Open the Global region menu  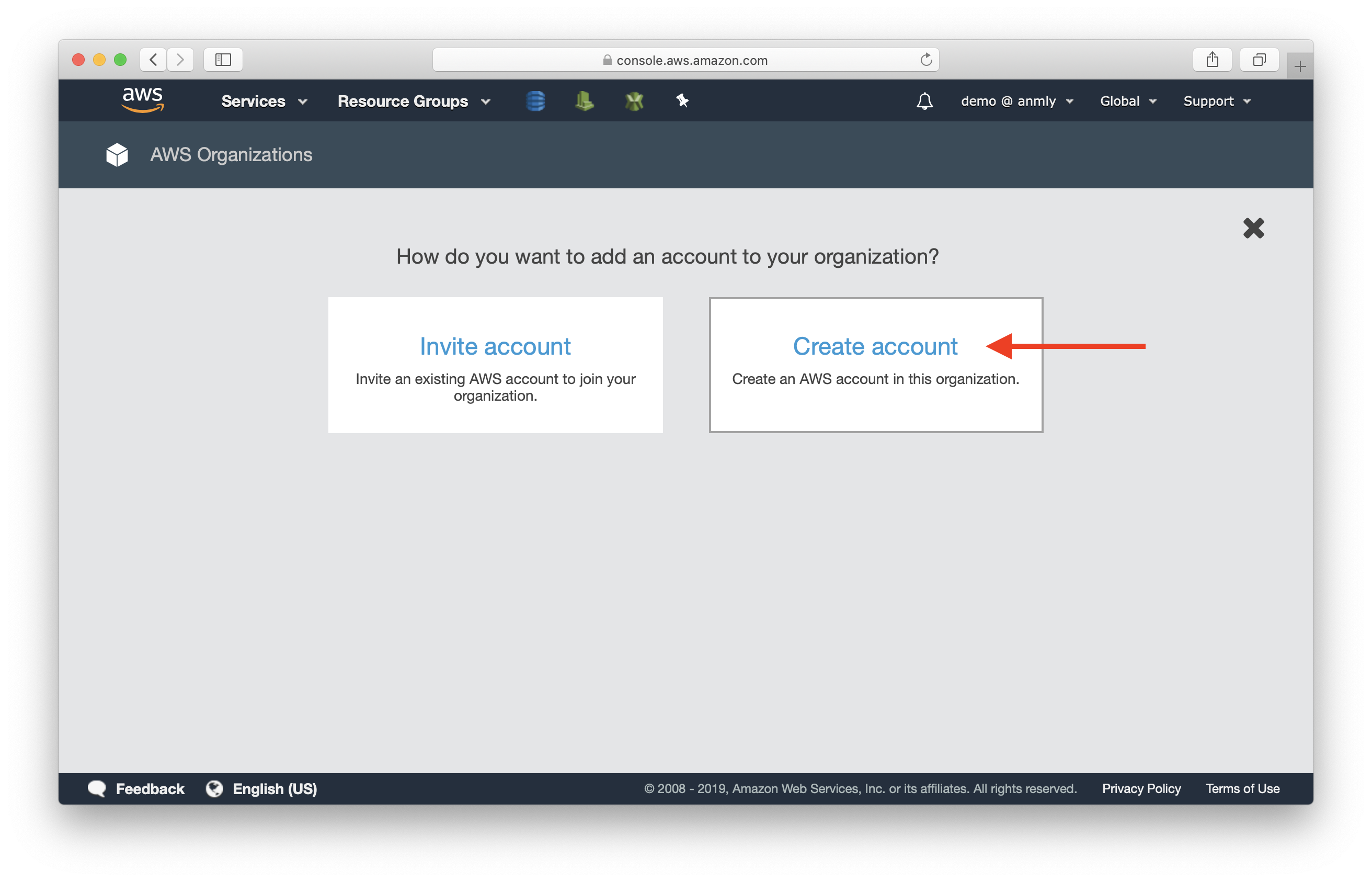coord(1128,101)
